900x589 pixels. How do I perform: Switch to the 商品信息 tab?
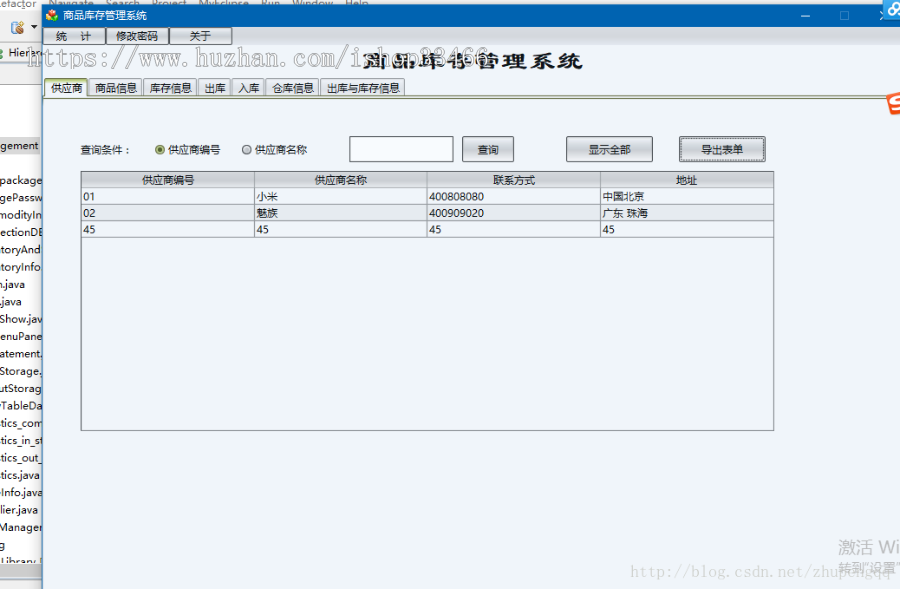click(x=115, y=87)
